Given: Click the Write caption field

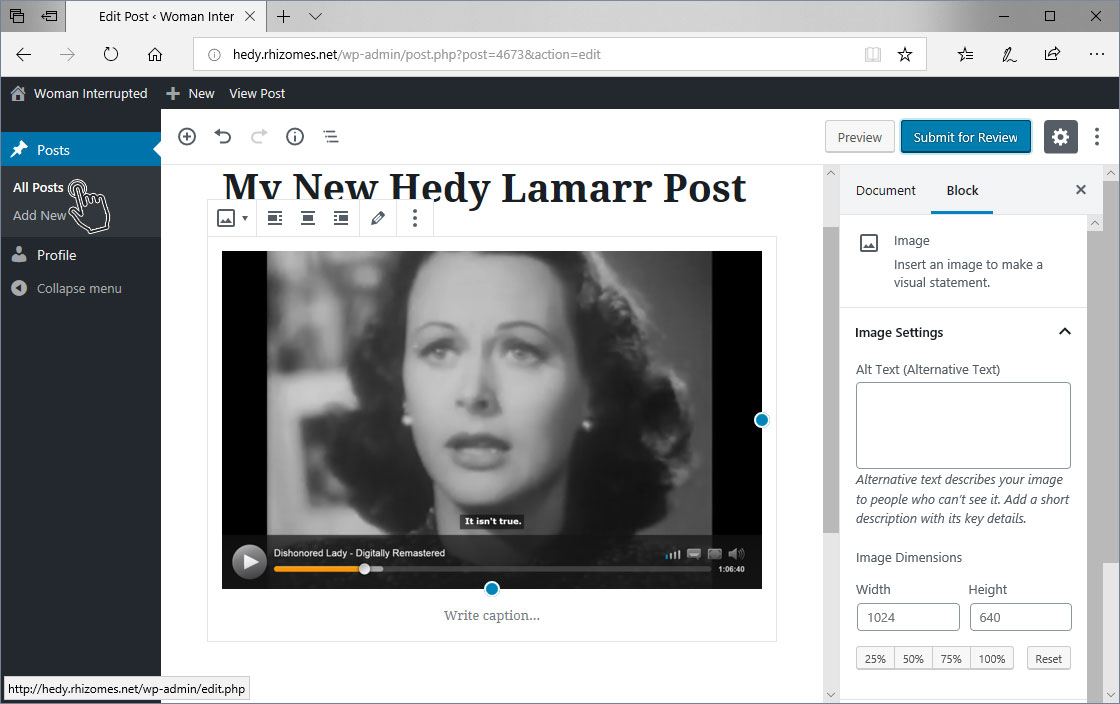Looking at the screenshot, I should pos(491,615).
